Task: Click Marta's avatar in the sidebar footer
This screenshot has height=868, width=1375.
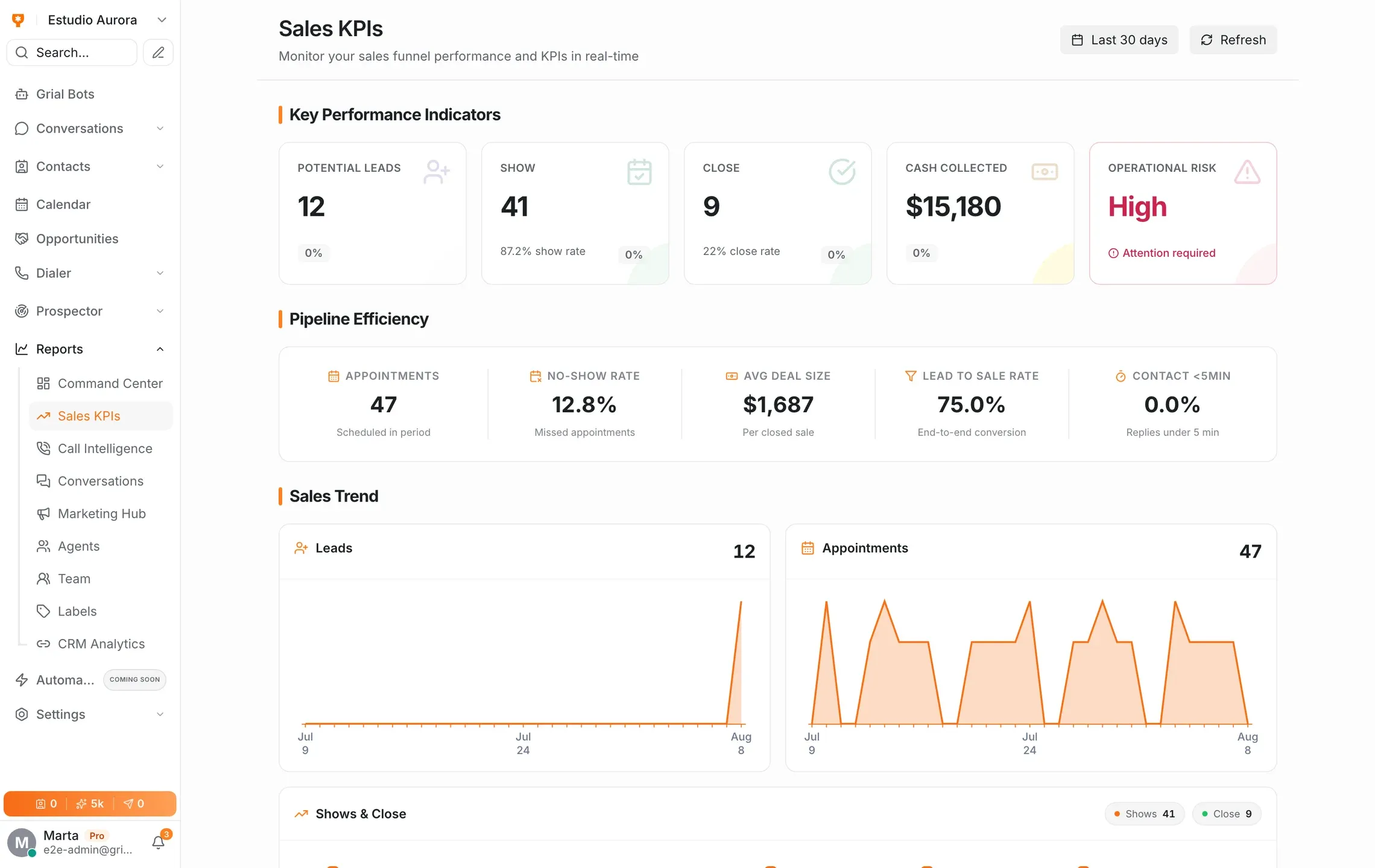Action: pyautogui.click(x=21, y=843)
